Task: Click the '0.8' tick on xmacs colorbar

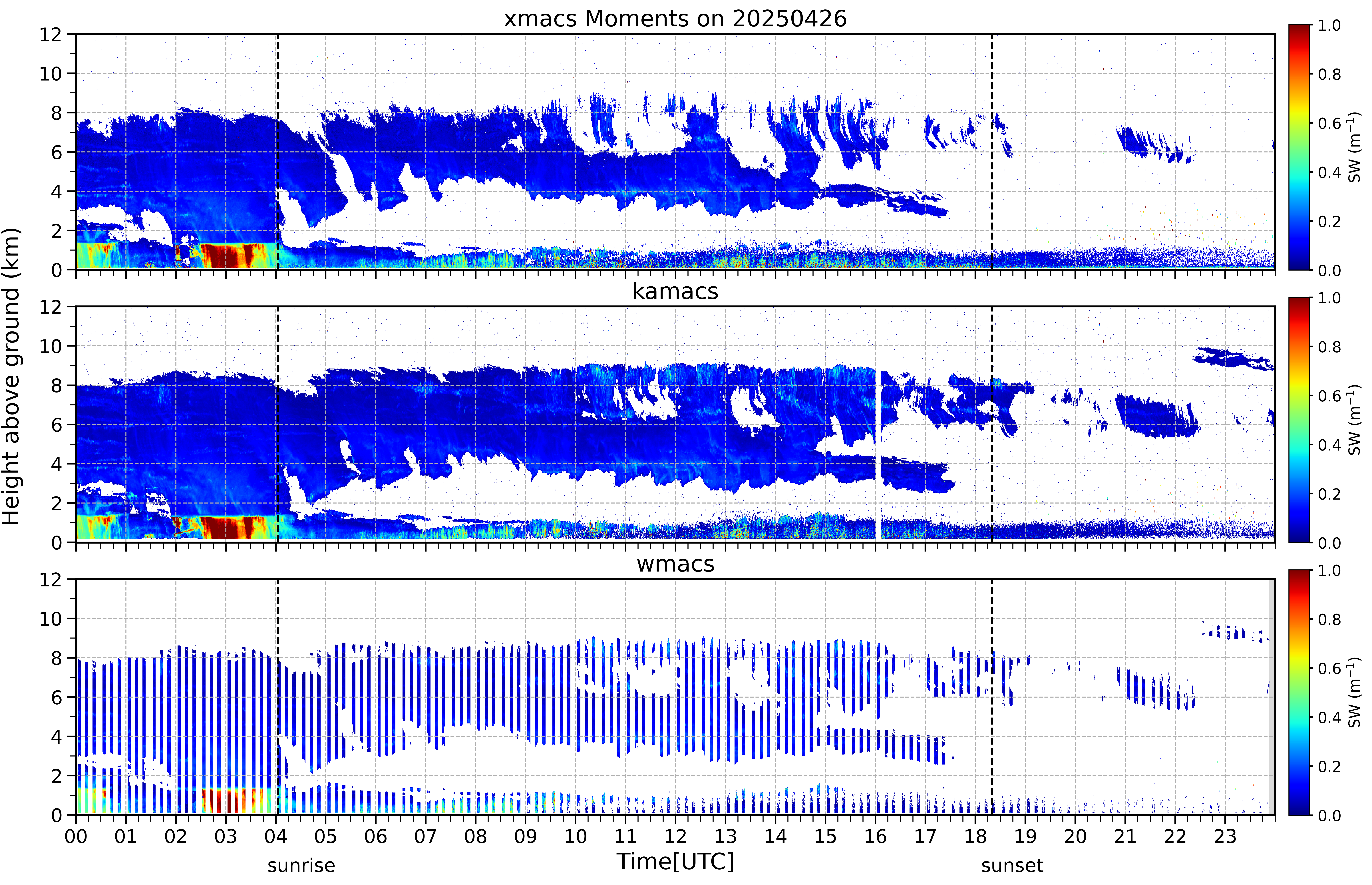Action: pyautogui.click(x=1329, y=74)
